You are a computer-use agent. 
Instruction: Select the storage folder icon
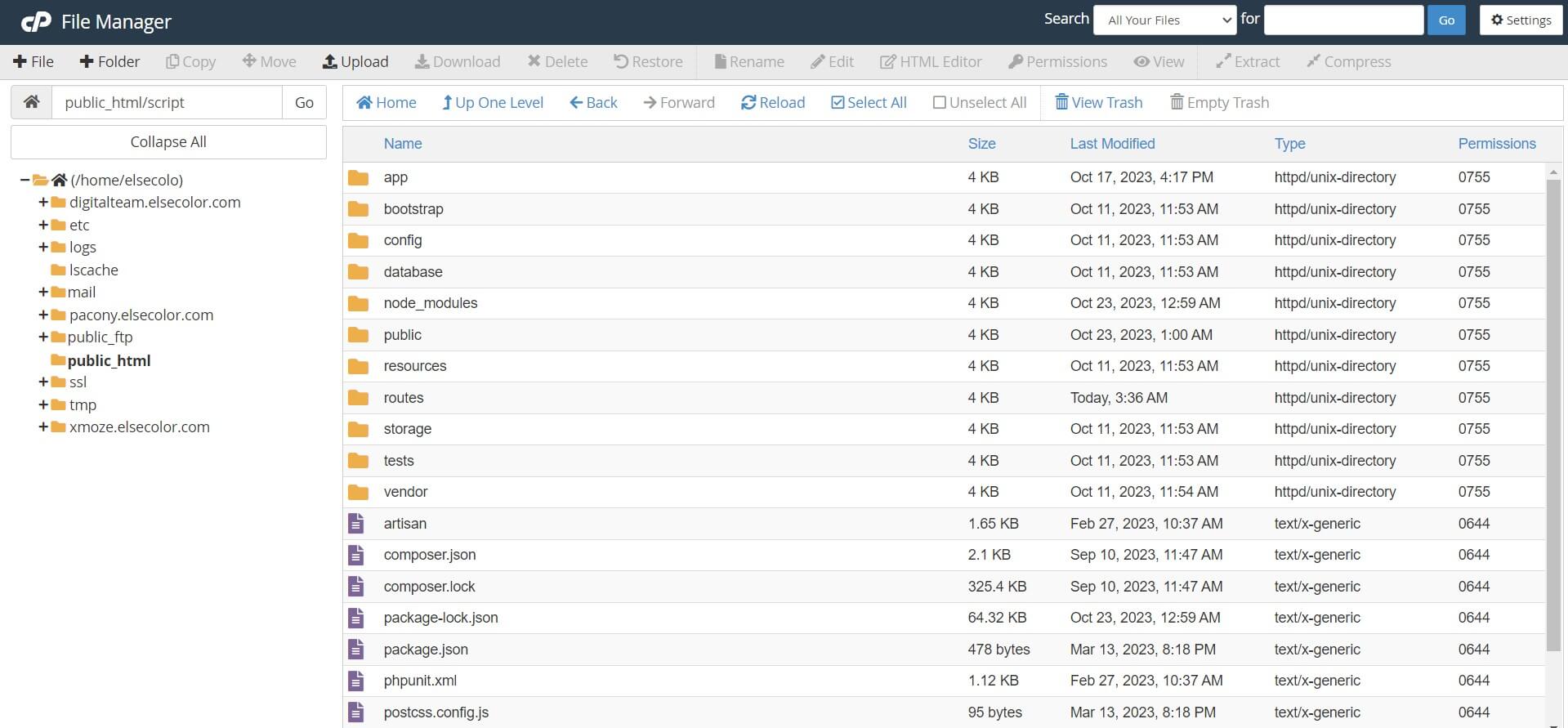358,429
